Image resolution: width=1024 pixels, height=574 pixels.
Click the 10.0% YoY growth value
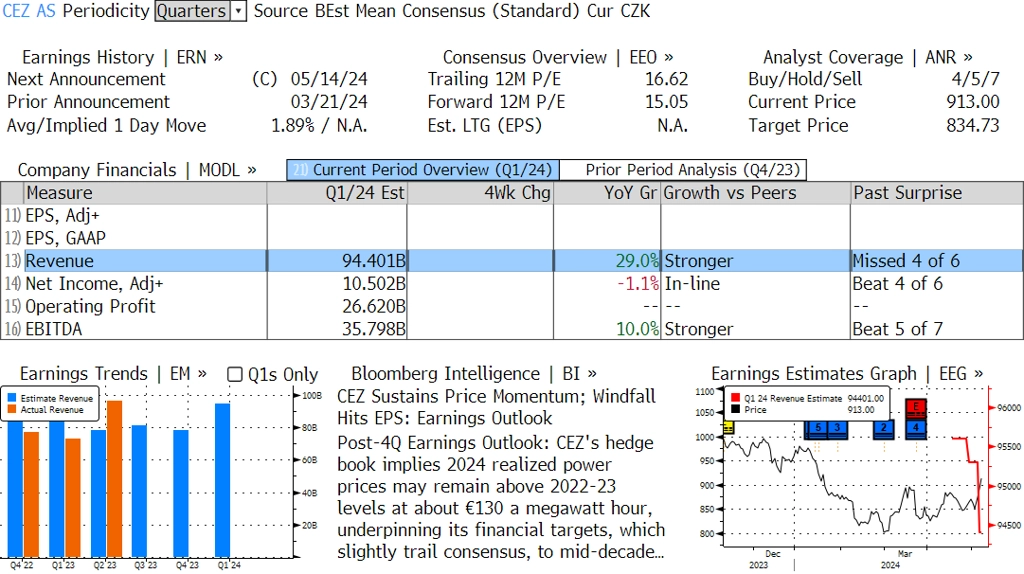click(x=637, y=329)
